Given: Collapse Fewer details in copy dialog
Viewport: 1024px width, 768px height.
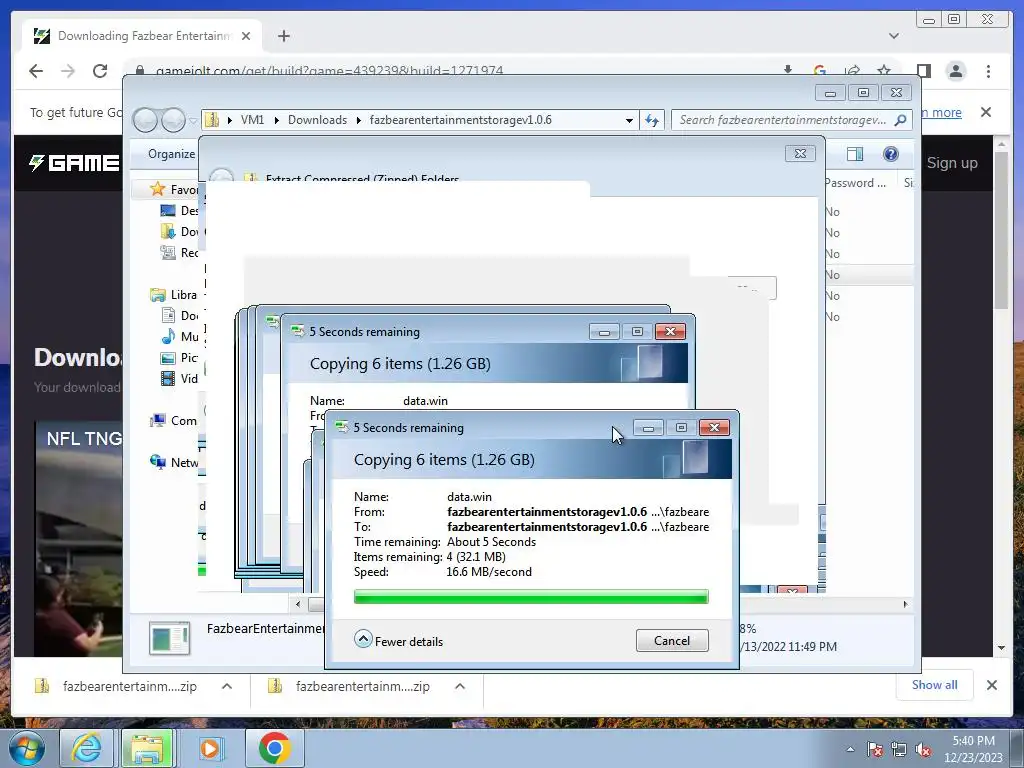Looking at the screenshot, I should [x=399, y=641].
